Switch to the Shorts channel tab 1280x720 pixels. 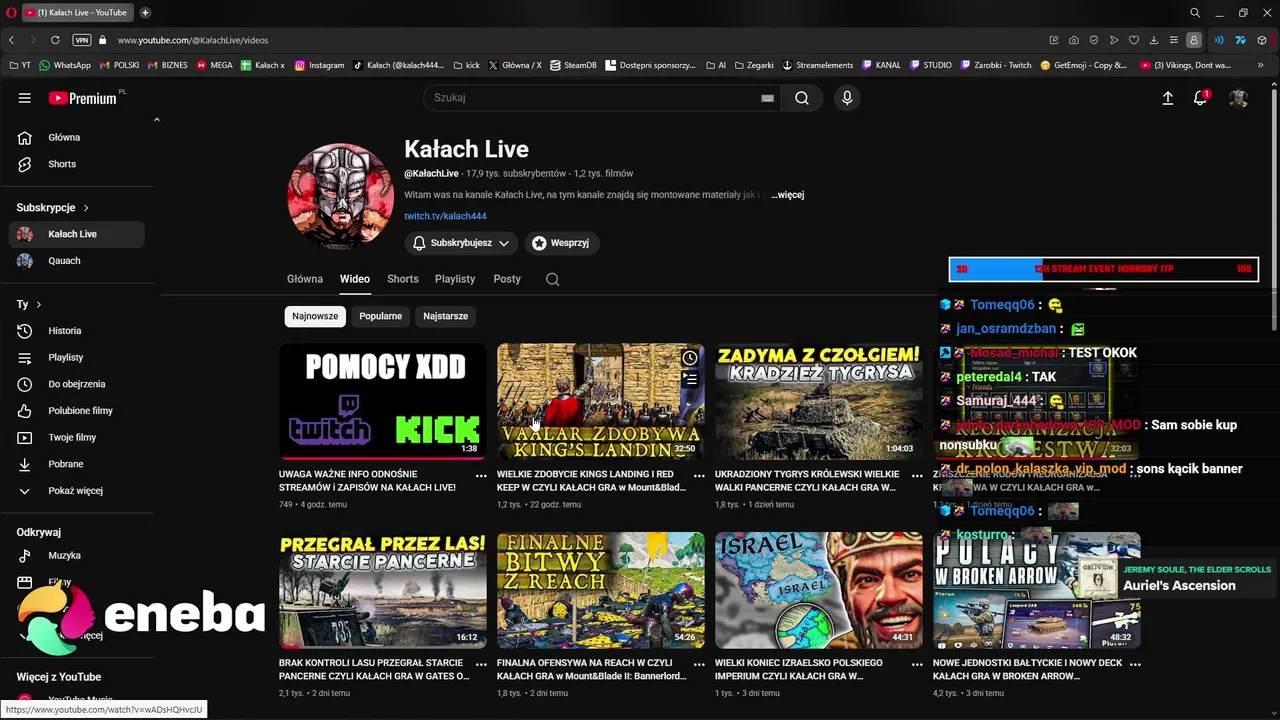point(403,279)
